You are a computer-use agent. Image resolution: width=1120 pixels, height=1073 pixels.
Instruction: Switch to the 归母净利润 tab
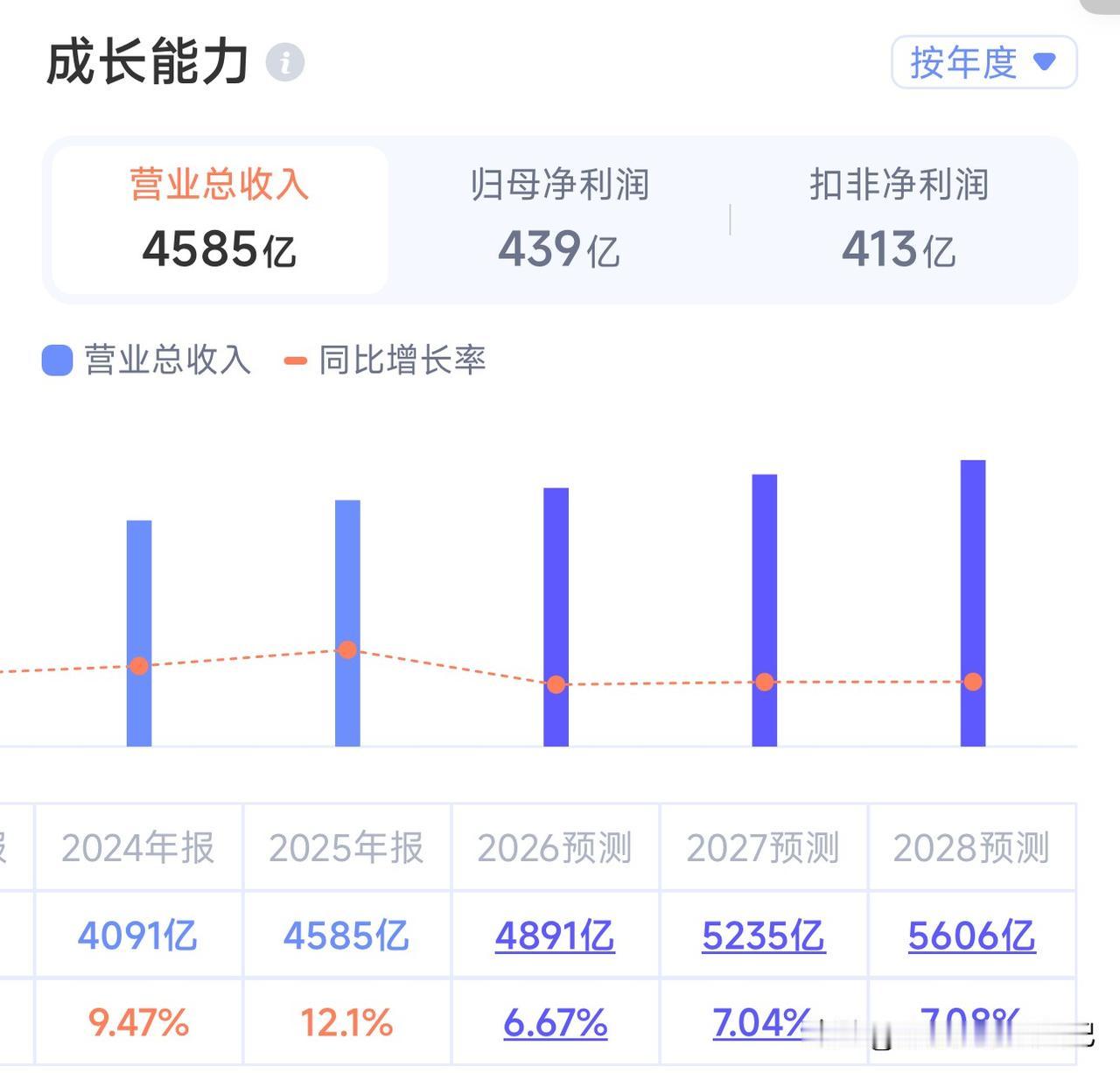click(559, 220)
